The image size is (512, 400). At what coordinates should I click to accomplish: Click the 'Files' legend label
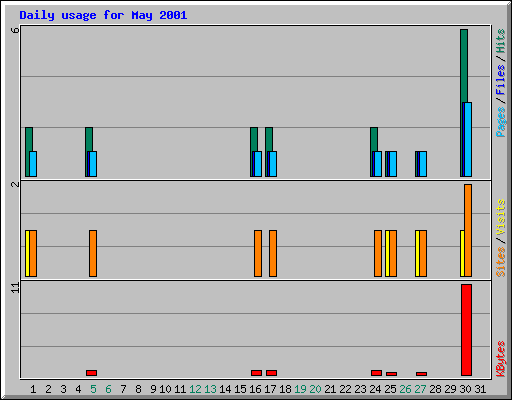[500, 79]
